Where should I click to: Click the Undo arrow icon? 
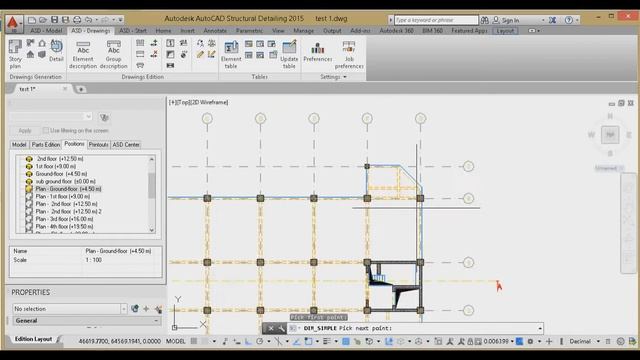pyautogui.click(x=89, y=20)
